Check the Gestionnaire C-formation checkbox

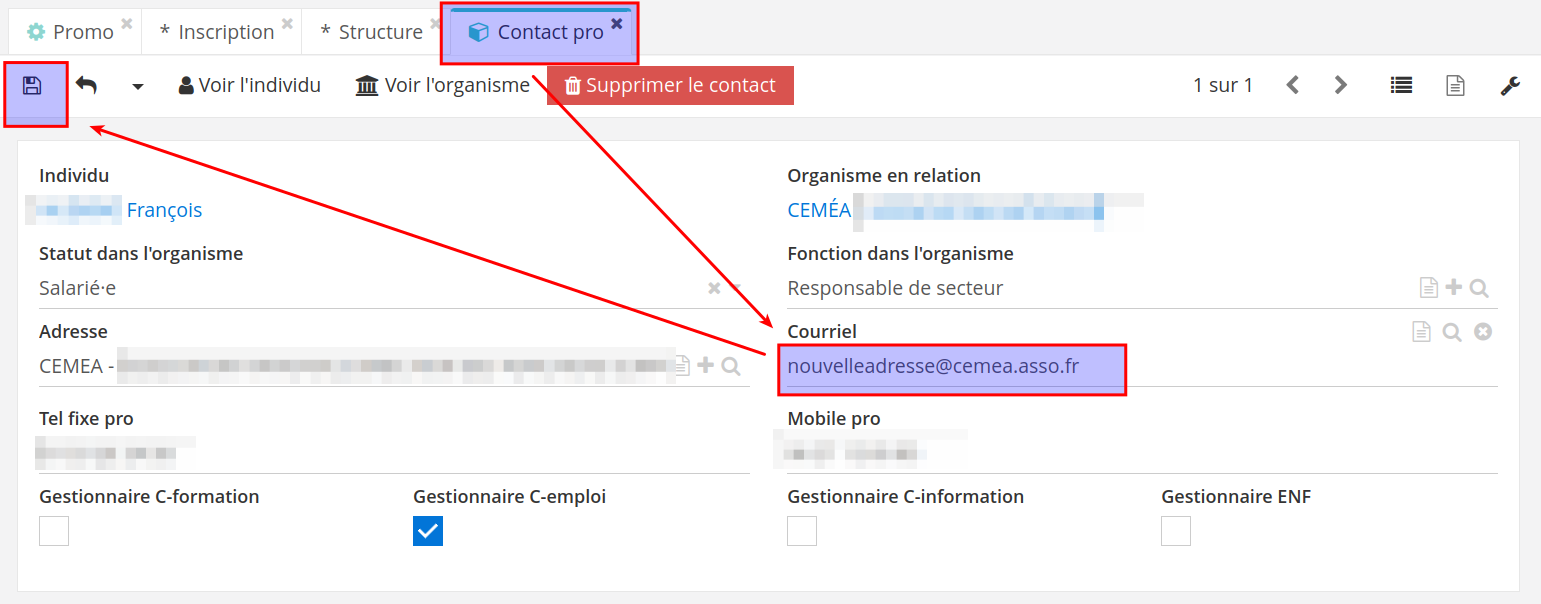[54, 531]
